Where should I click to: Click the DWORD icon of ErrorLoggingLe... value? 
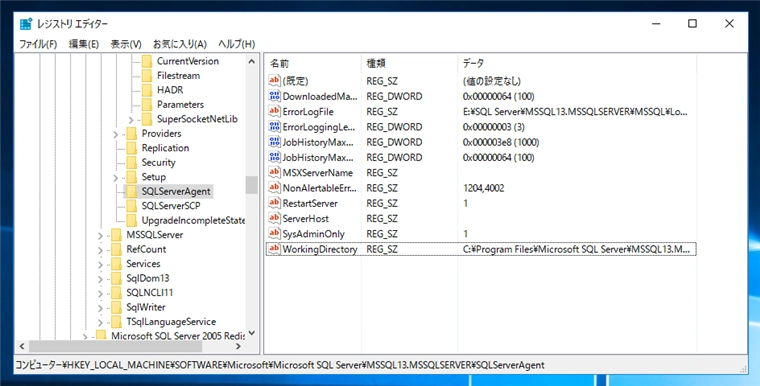point(274,127)
